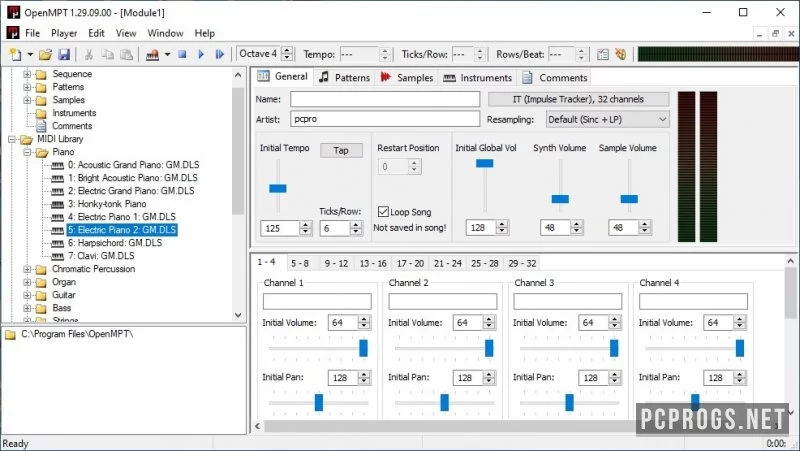Image resolution: width=800 pixels, height=451 pixels.
Task: Expand the Bass folder
Action: click(x=27, y=308)
